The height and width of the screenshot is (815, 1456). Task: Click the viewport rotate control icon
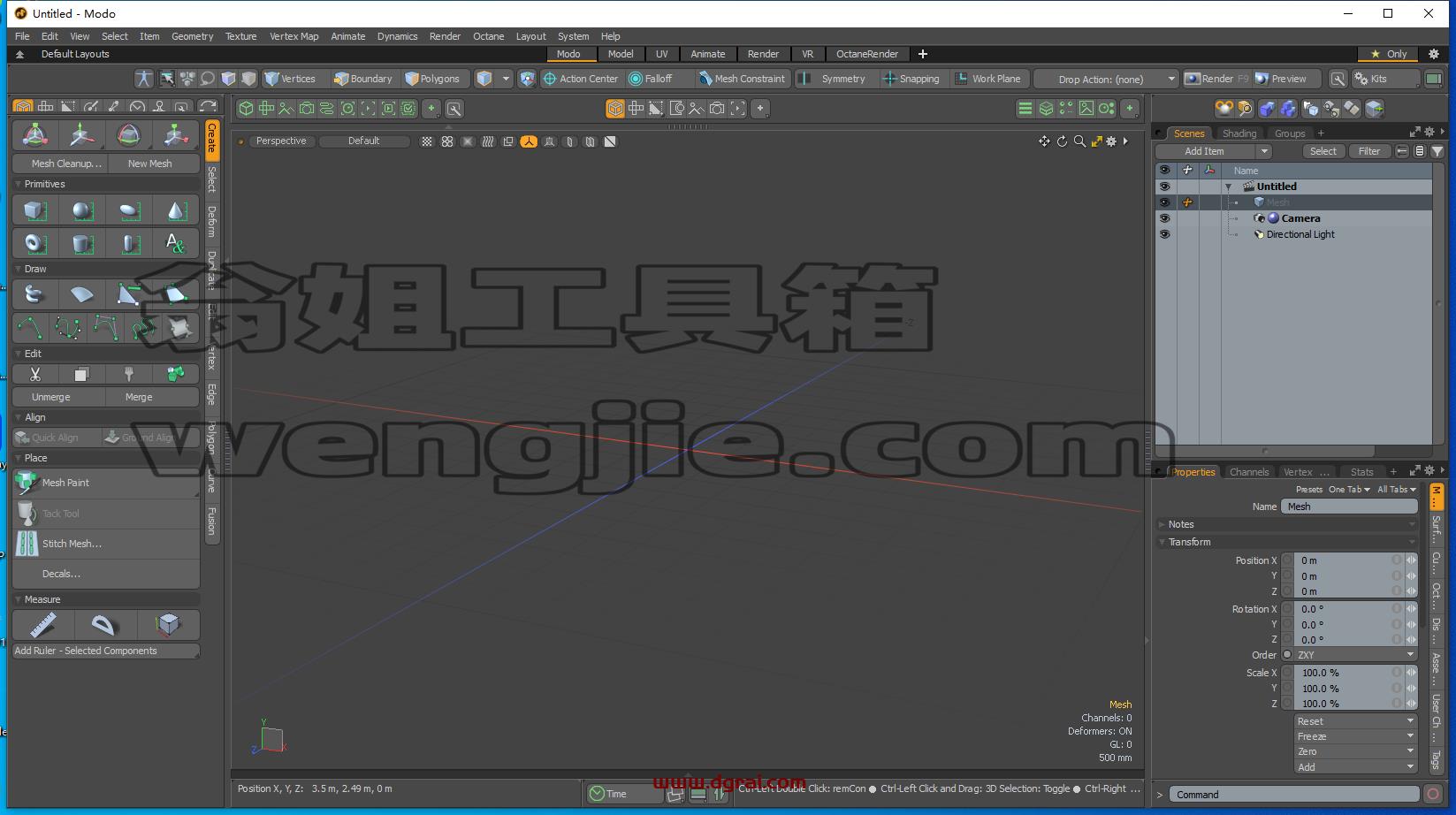[x=1062, y=141]
